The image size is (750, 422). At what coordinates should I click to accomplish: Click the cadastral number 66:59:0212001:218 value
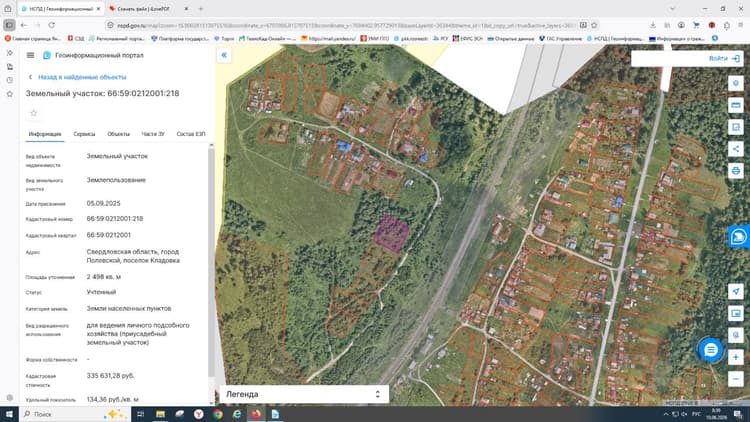click(115, 219)
